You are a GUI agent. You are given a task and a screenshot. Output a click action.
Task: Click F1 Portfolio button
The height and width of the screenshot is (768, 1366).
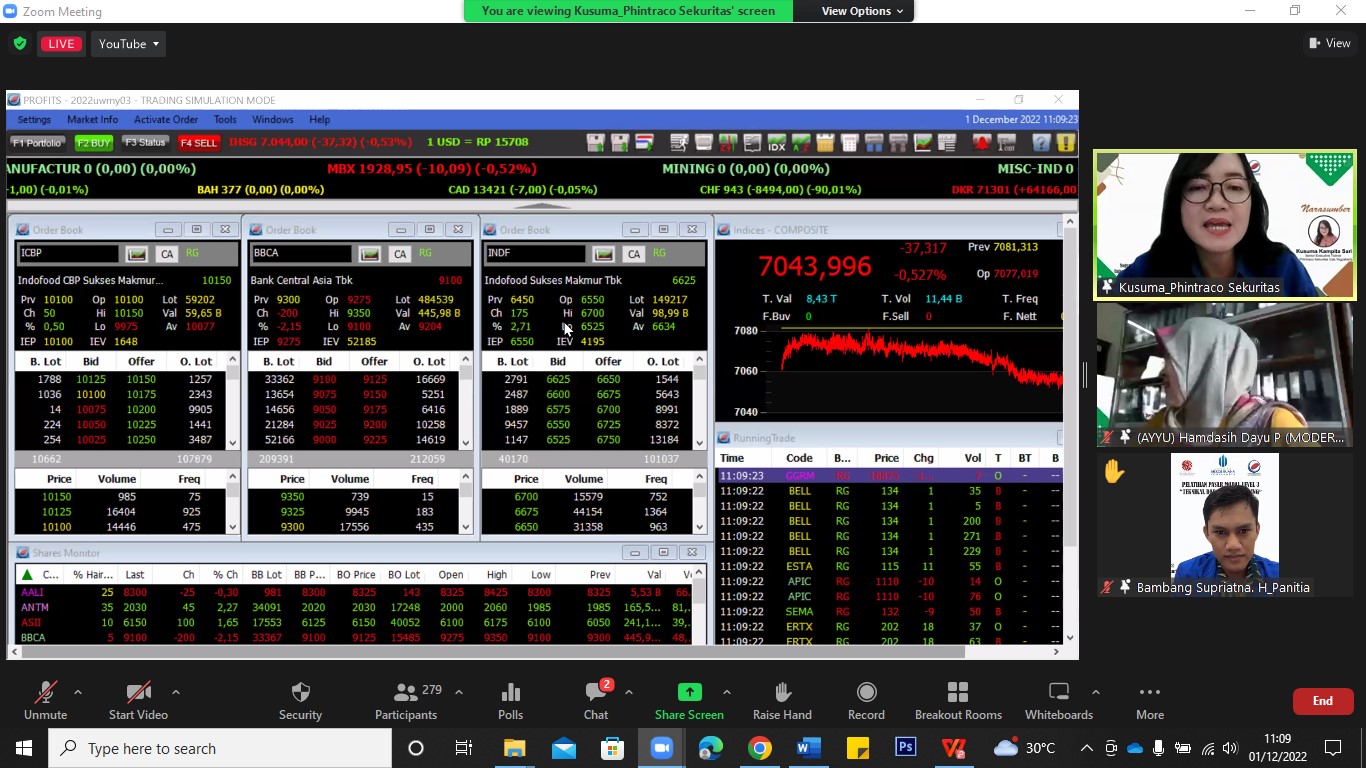38,143
